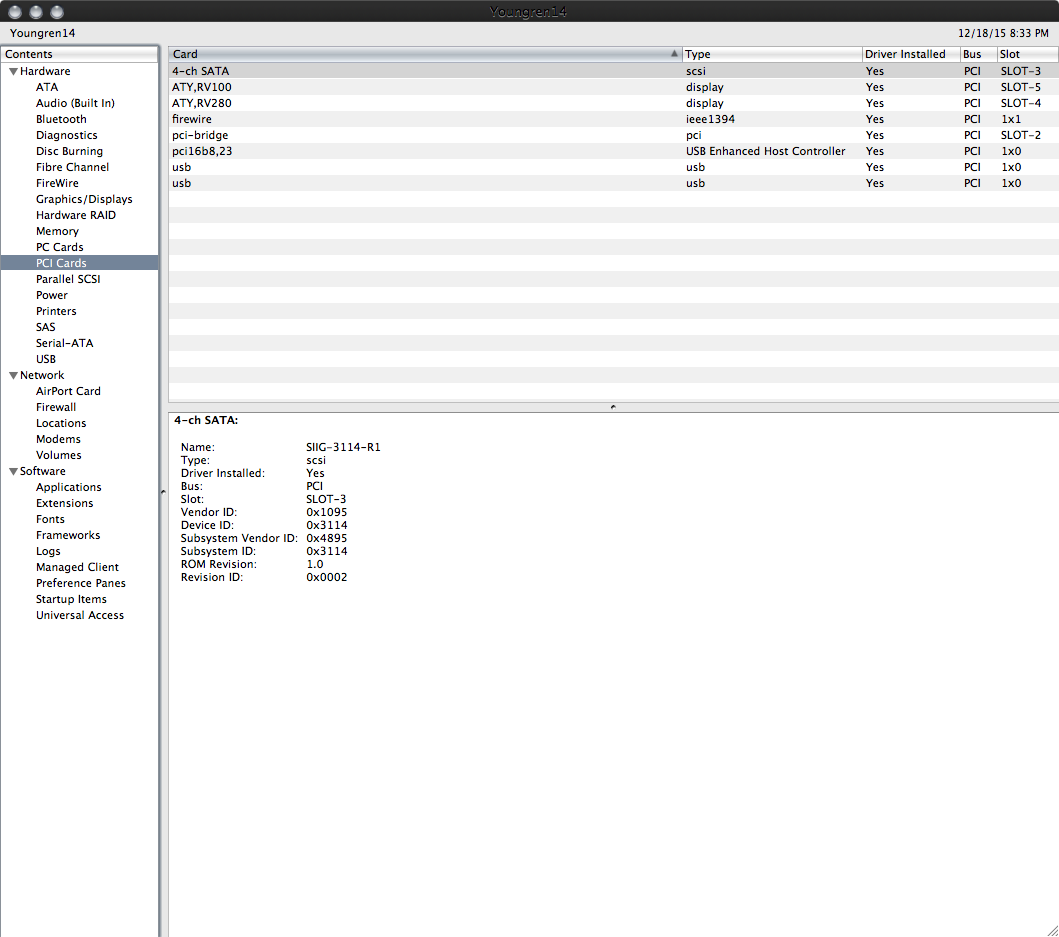Select USB under Hardware
The width and height of the screenshot is (1059, 937).
coord(45,359)
